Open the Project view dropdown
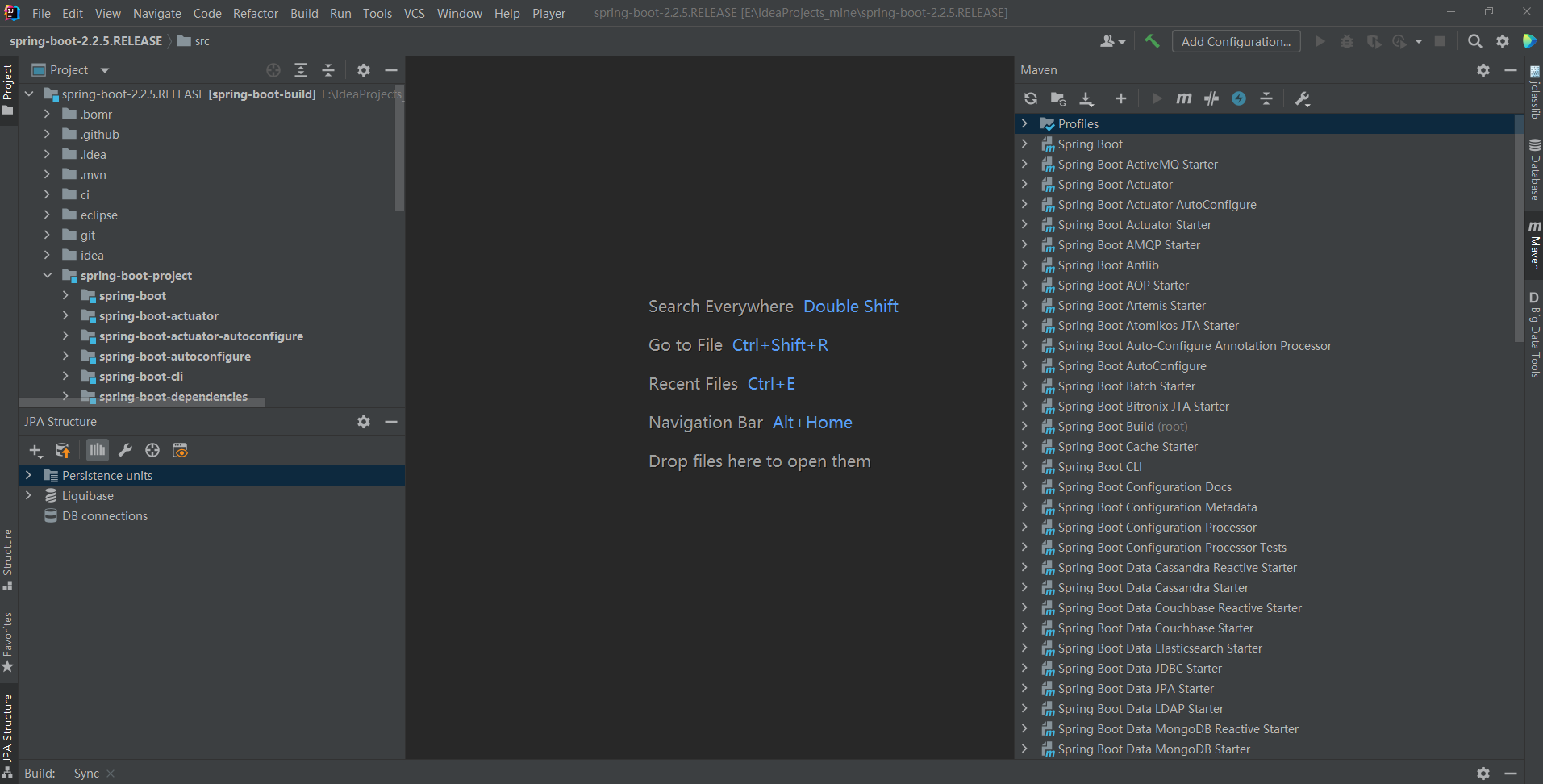 tap(105, 70)
